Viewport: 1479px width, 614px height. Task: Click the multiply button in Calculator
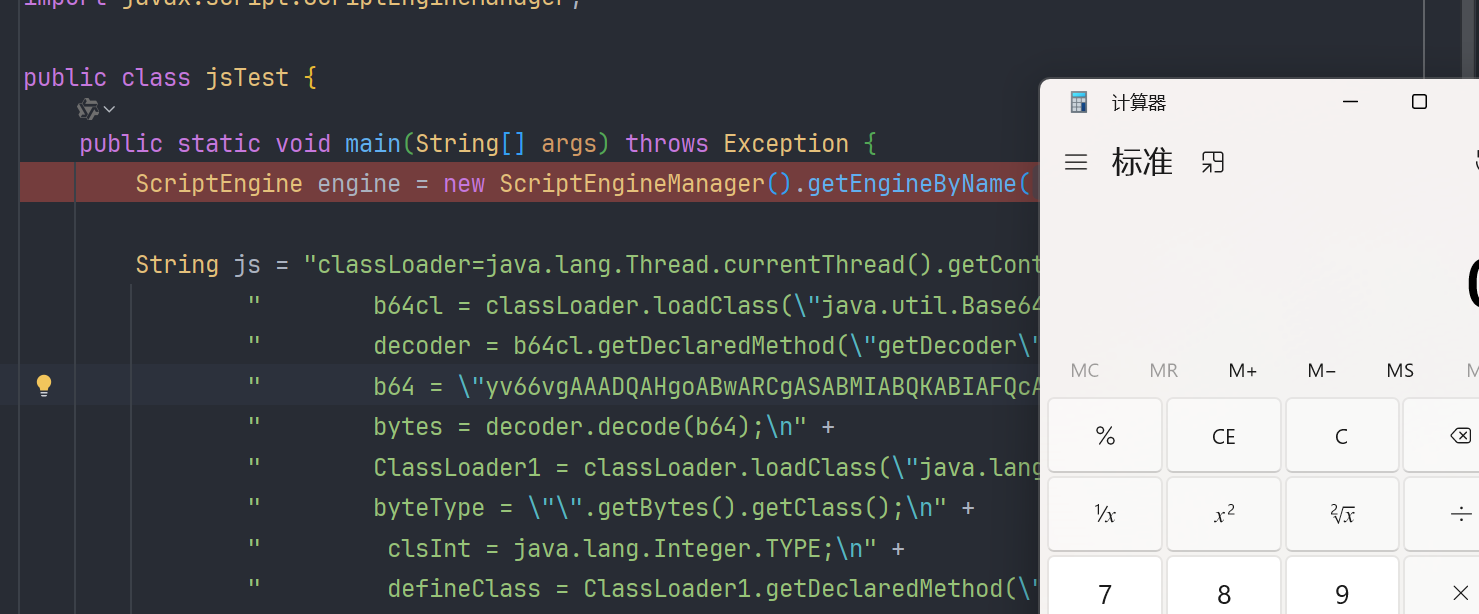click(1441, 586)
